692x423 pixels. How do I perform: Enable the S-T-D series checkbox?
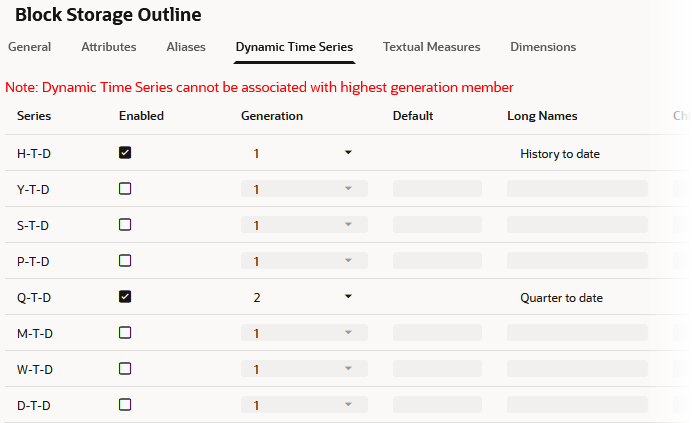[x=125, y=225]
